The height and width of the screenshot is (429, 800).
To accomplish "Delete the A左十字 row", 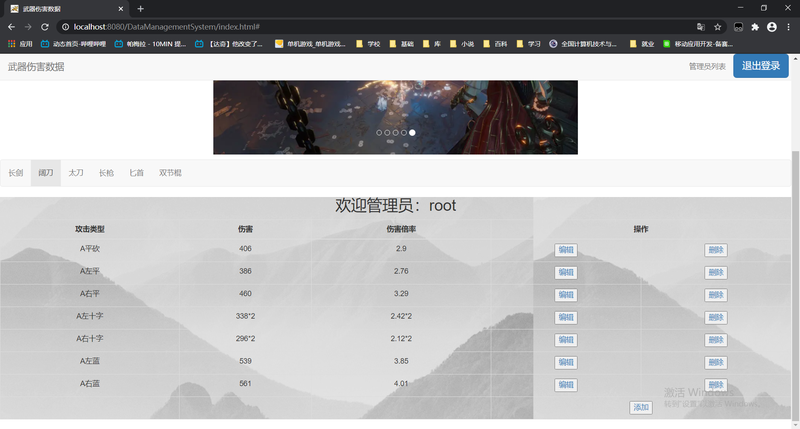I will point(716,317).
